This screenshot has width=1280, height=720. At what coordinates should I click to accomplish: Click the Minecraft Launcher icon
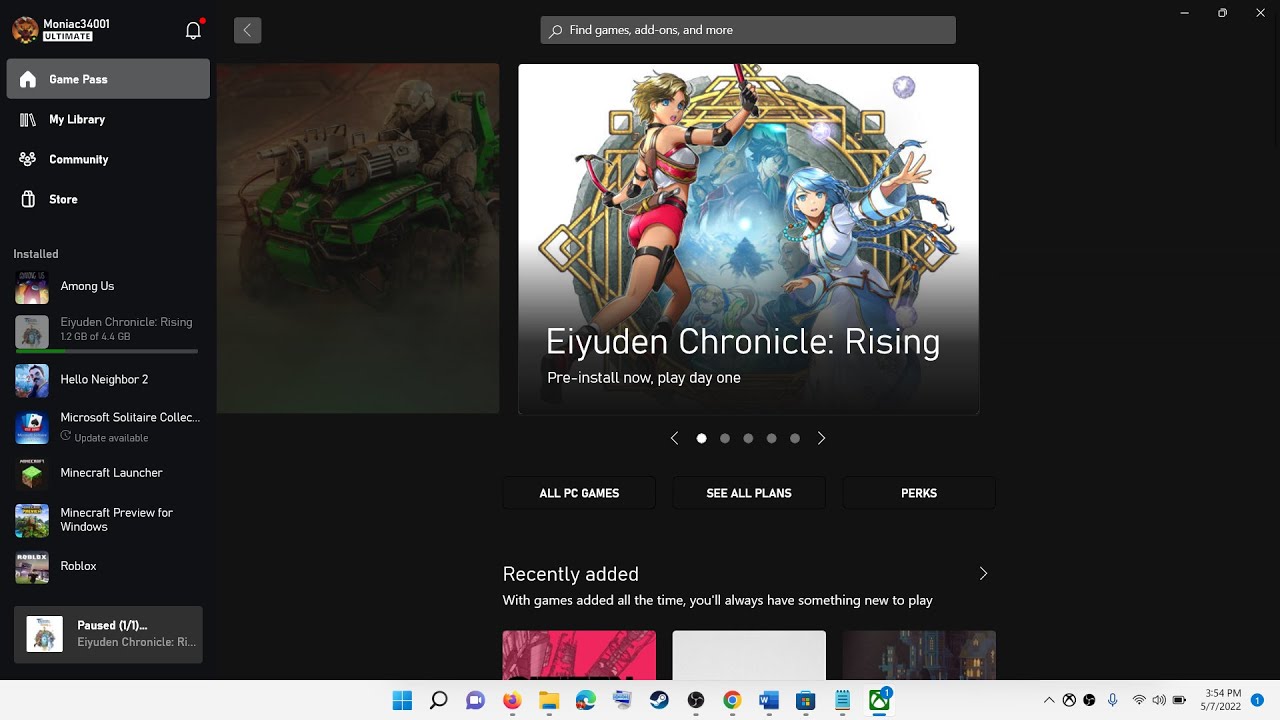click(x=32, y=473)
